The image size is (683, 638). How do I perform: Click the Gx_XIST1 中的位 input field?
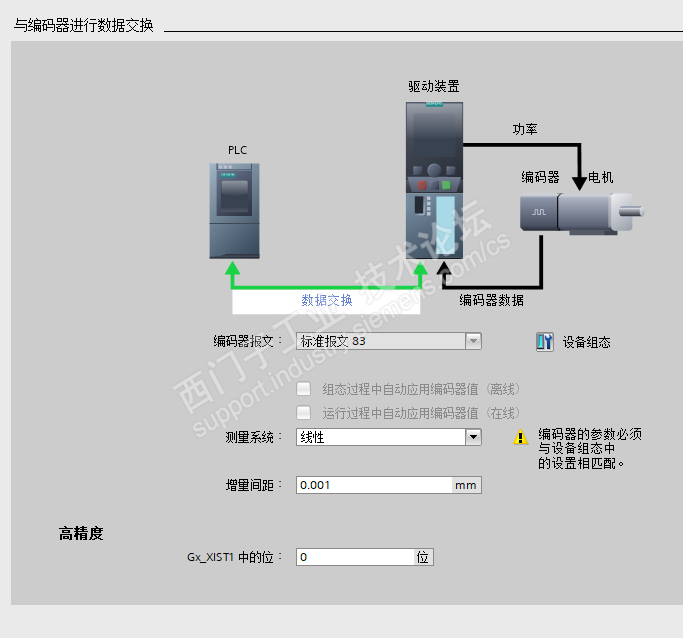coord(355,557)
